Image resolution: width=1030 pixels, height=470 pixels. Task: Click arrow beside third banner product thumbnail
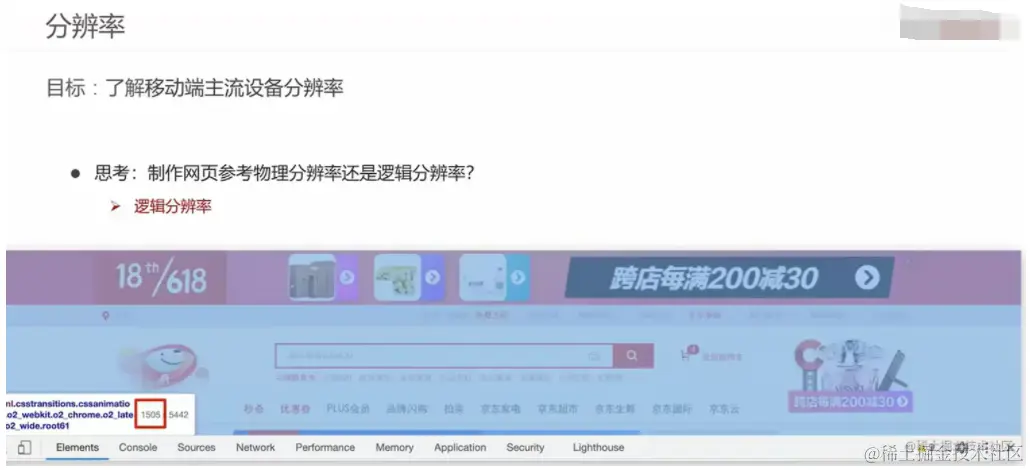click(518, 277)
